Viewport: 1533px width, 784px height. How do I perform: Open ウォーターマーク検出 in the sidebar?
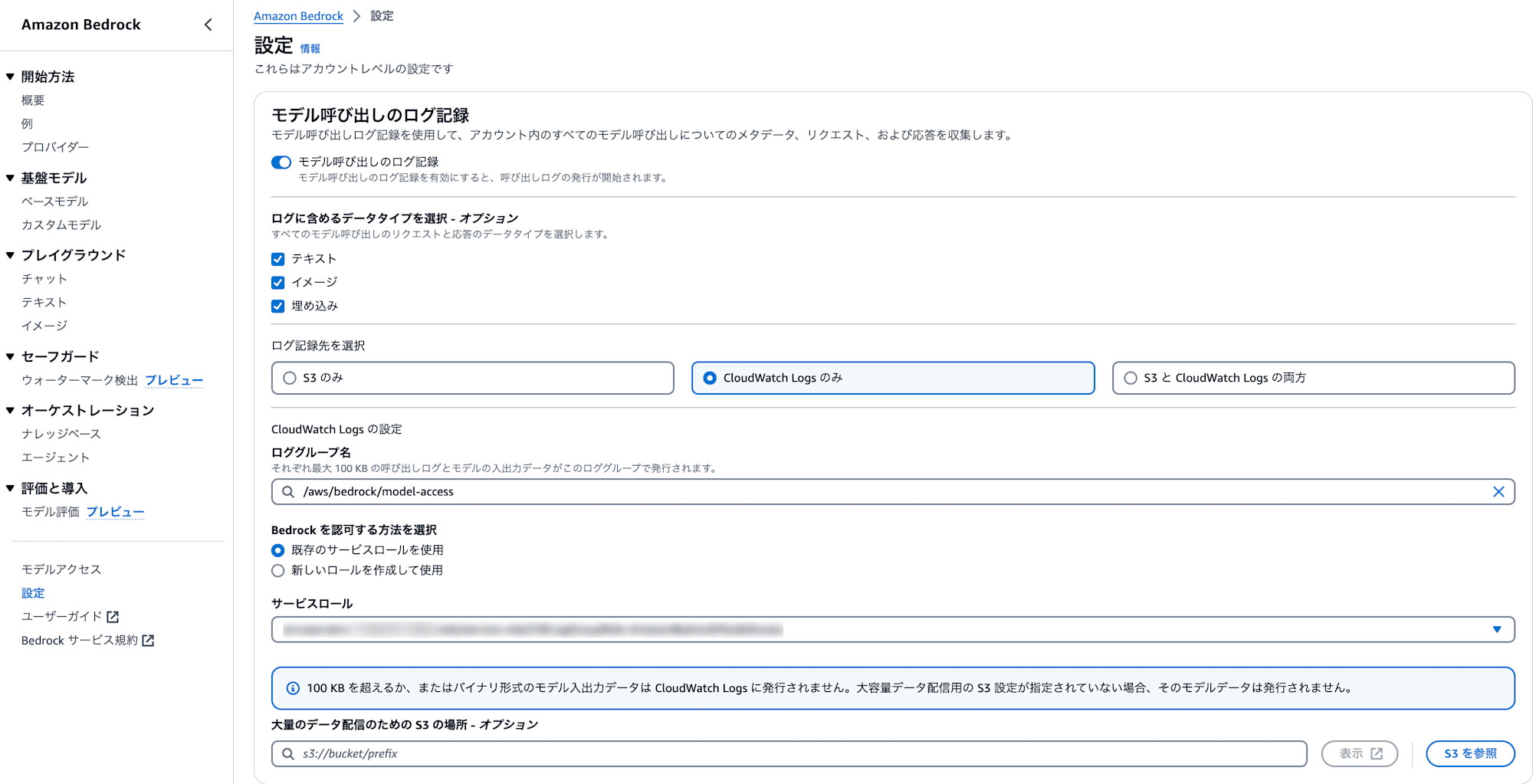click(80, 380)
